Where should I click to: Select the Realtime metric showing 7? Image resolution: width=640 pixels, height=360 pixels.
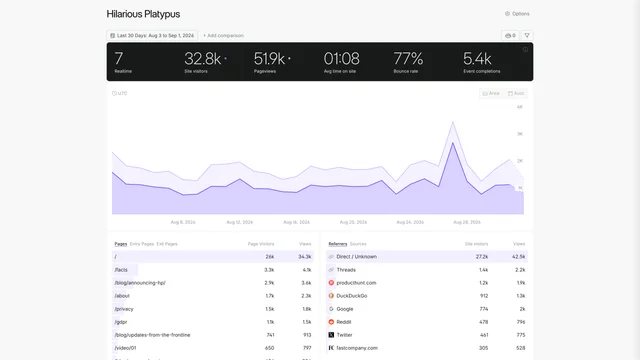[x=123, y=62]
